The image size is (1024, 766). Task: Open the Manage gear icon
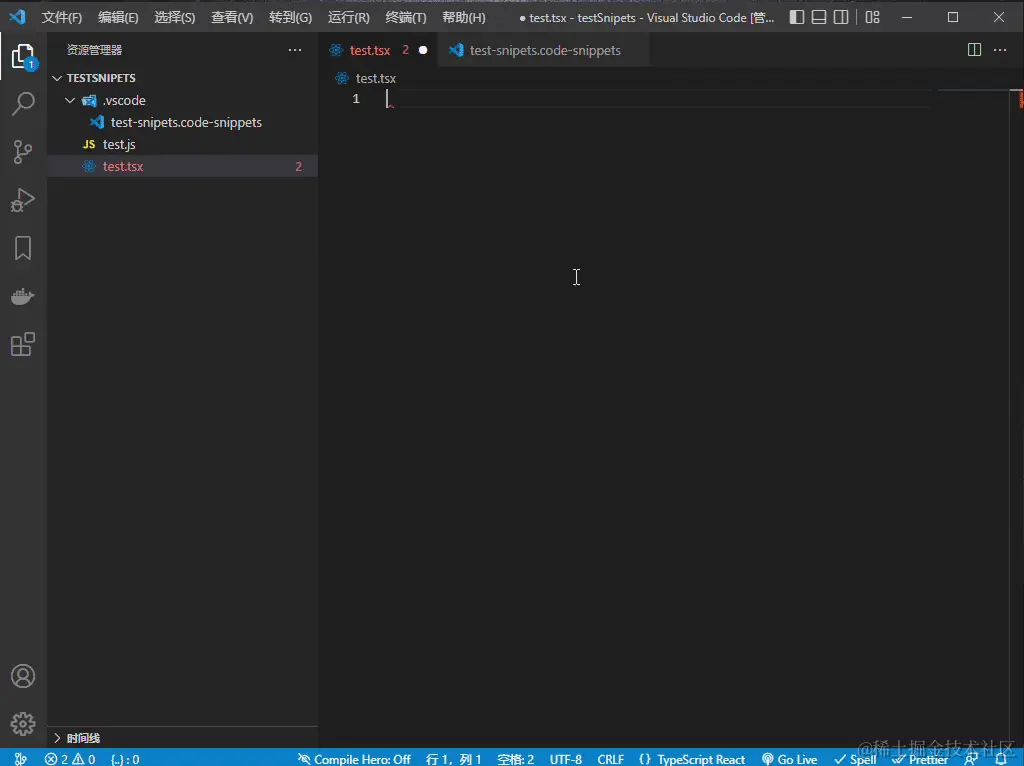23,724
